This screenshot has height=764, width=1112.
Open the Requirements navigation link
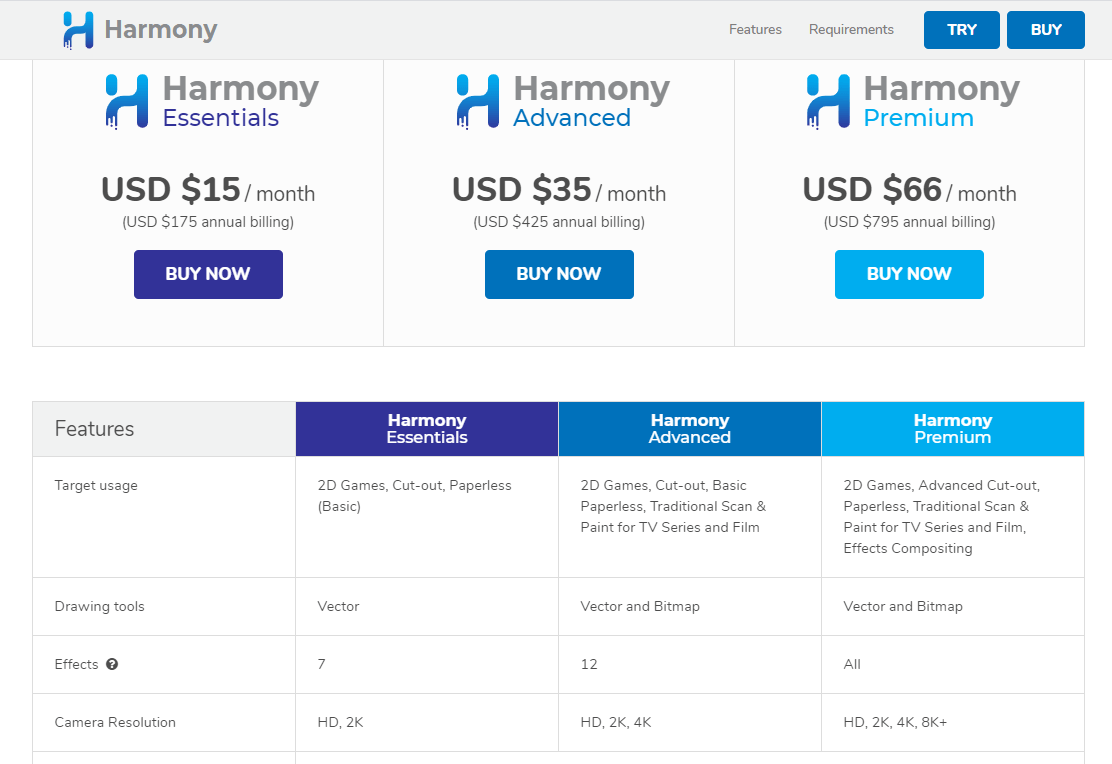point(851,30)
